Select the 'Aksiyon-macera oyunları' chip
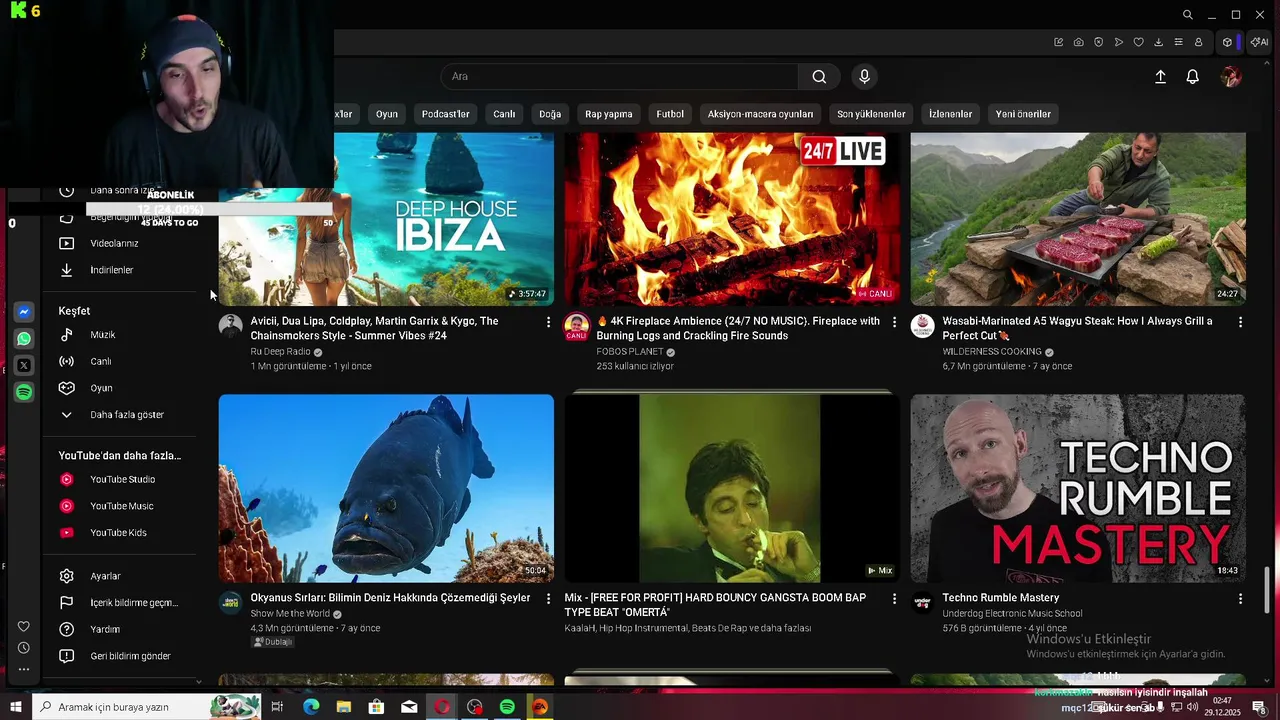 [760, 114]
